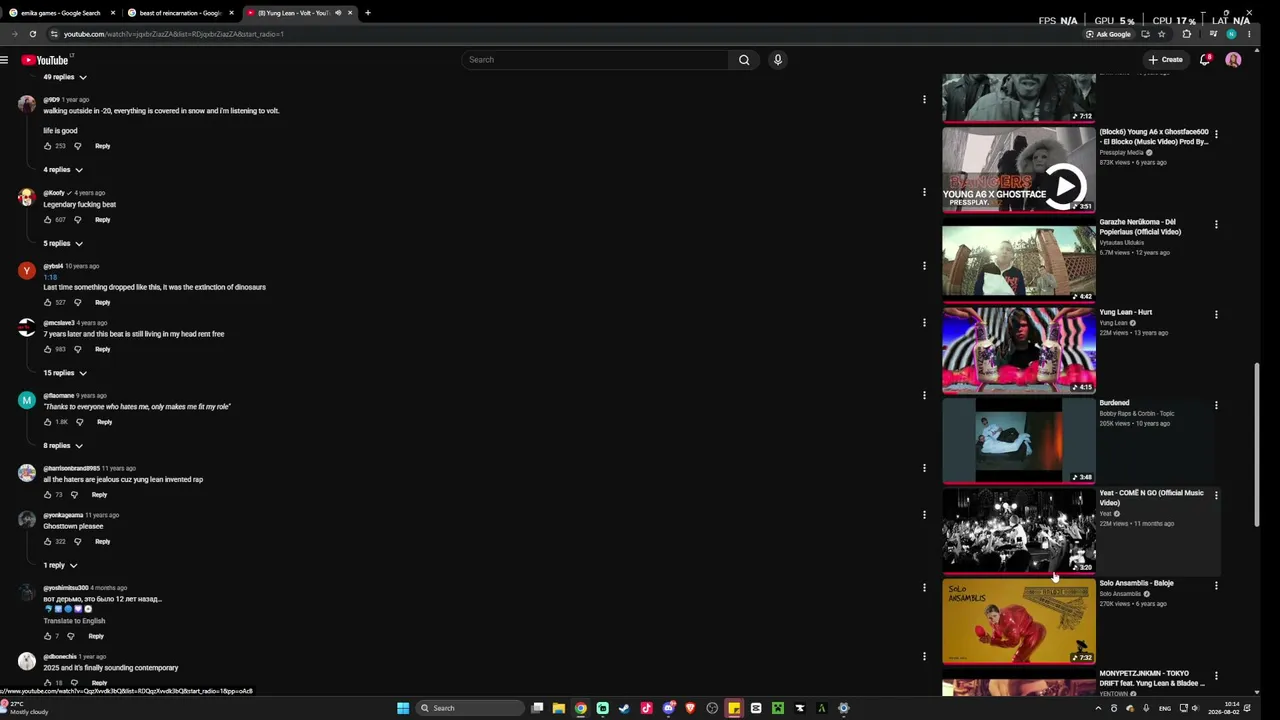Start voice search with the microphone
This screenshot has height=720, width=1280.
point(777,60)
